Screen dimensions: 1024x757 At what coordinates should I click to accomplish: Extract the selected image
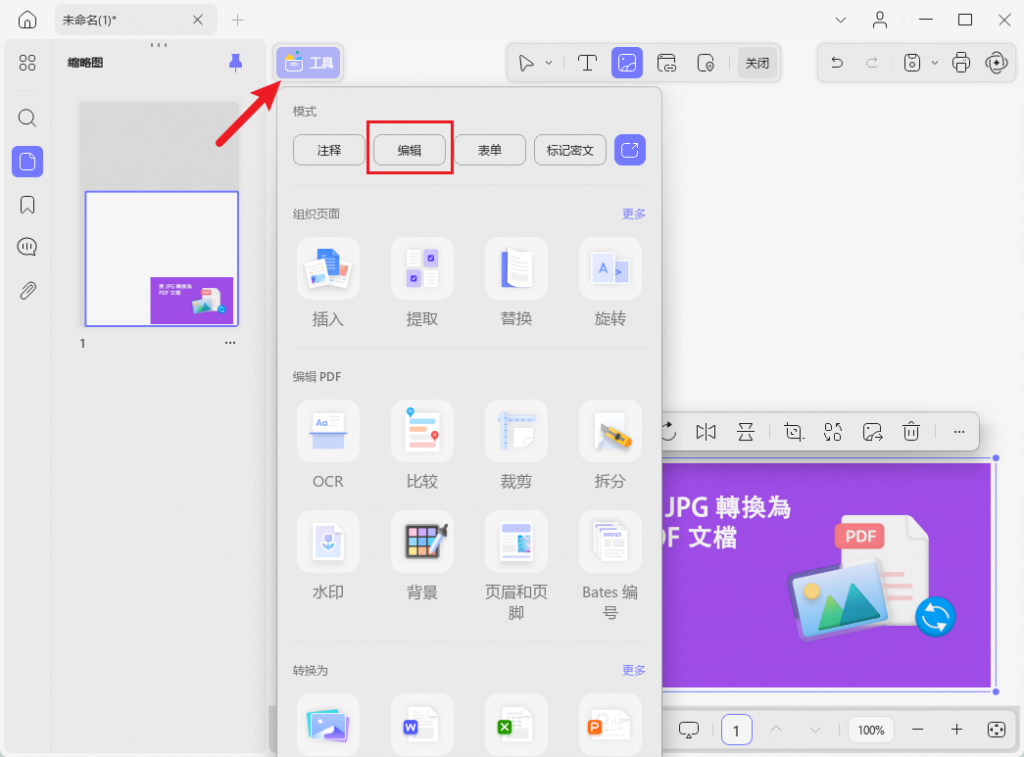click(872, 432)
